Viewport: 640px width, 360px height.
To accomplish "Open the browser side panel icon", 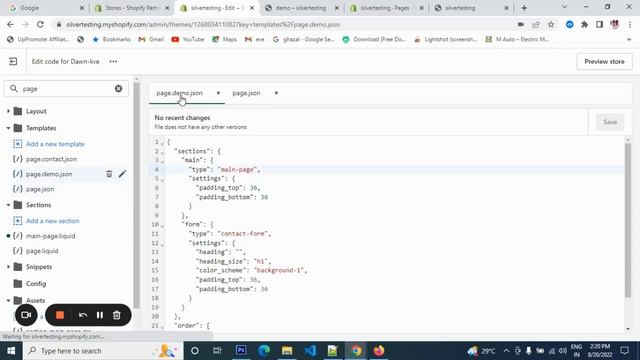I will 600,24.
